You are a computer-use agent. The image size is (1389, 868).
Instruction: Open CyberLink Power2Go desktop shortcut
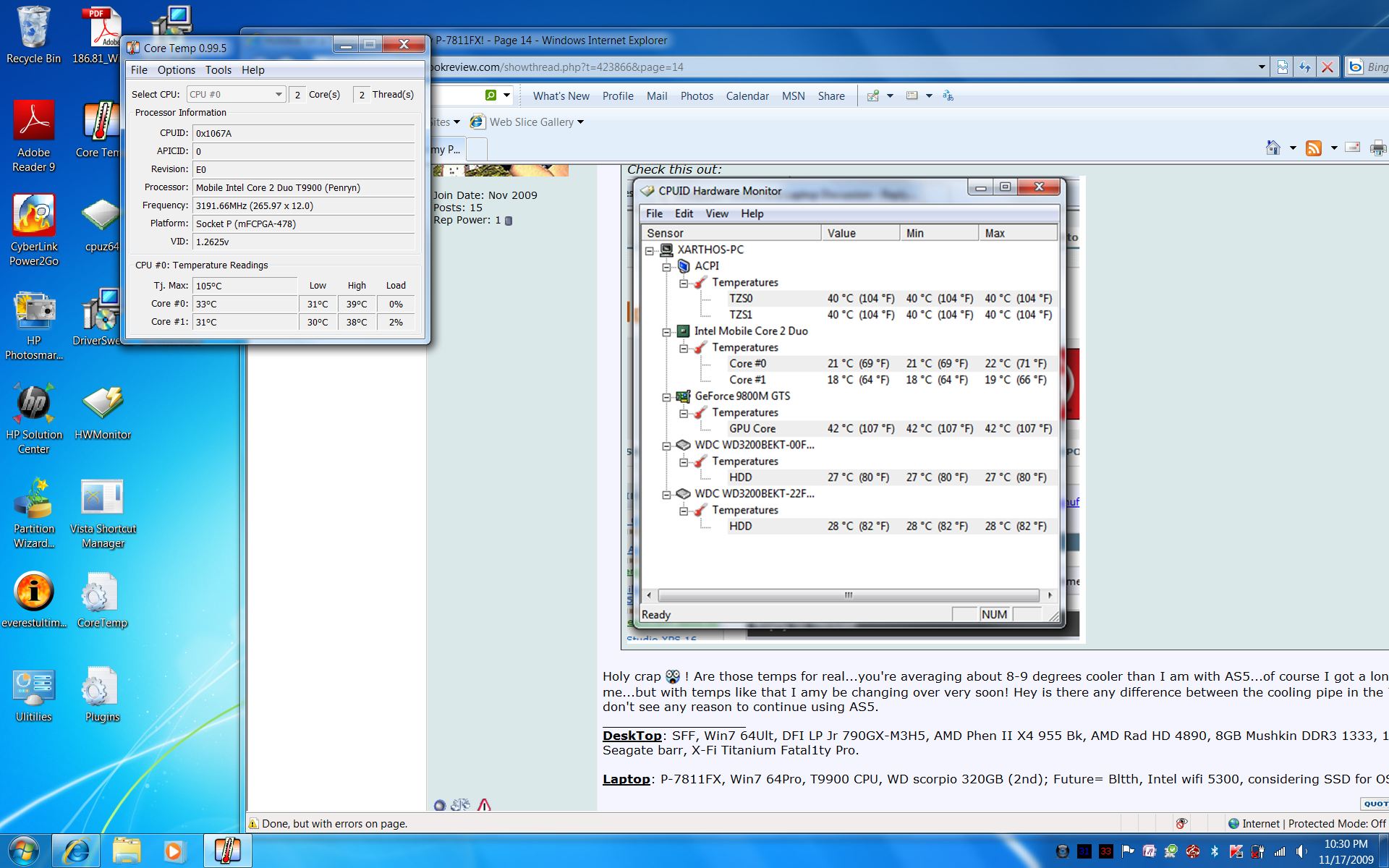click(x=33, y=230)
